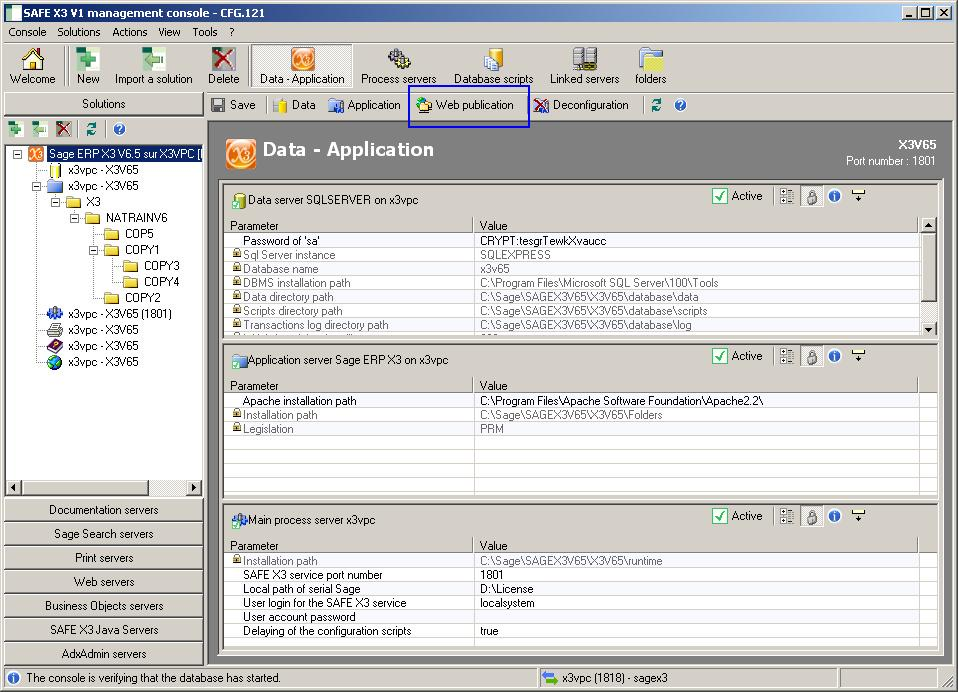Open the View menu
The image size is (958, 692).
point(169,32)
